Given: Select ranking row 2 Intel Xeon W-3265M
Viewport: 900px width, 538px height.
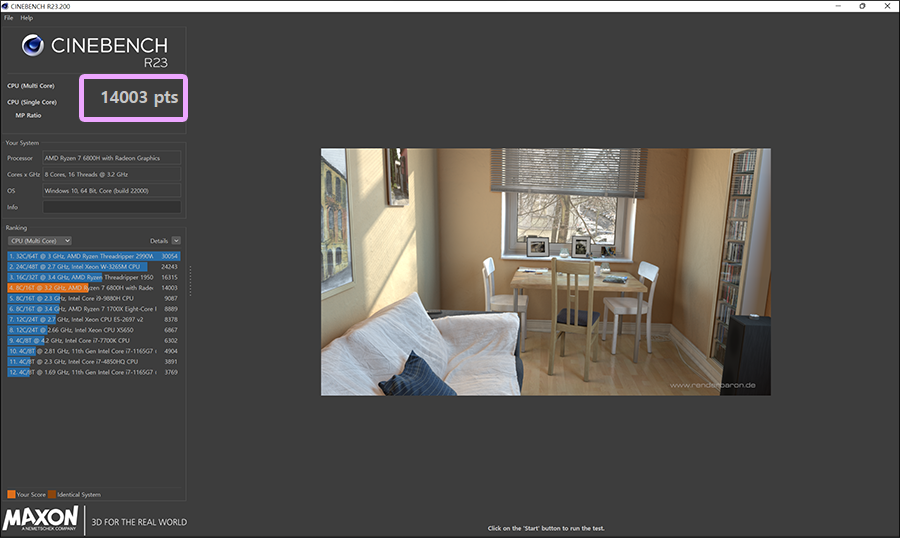Looking at the screenshot, I should [x=94, y=266].
